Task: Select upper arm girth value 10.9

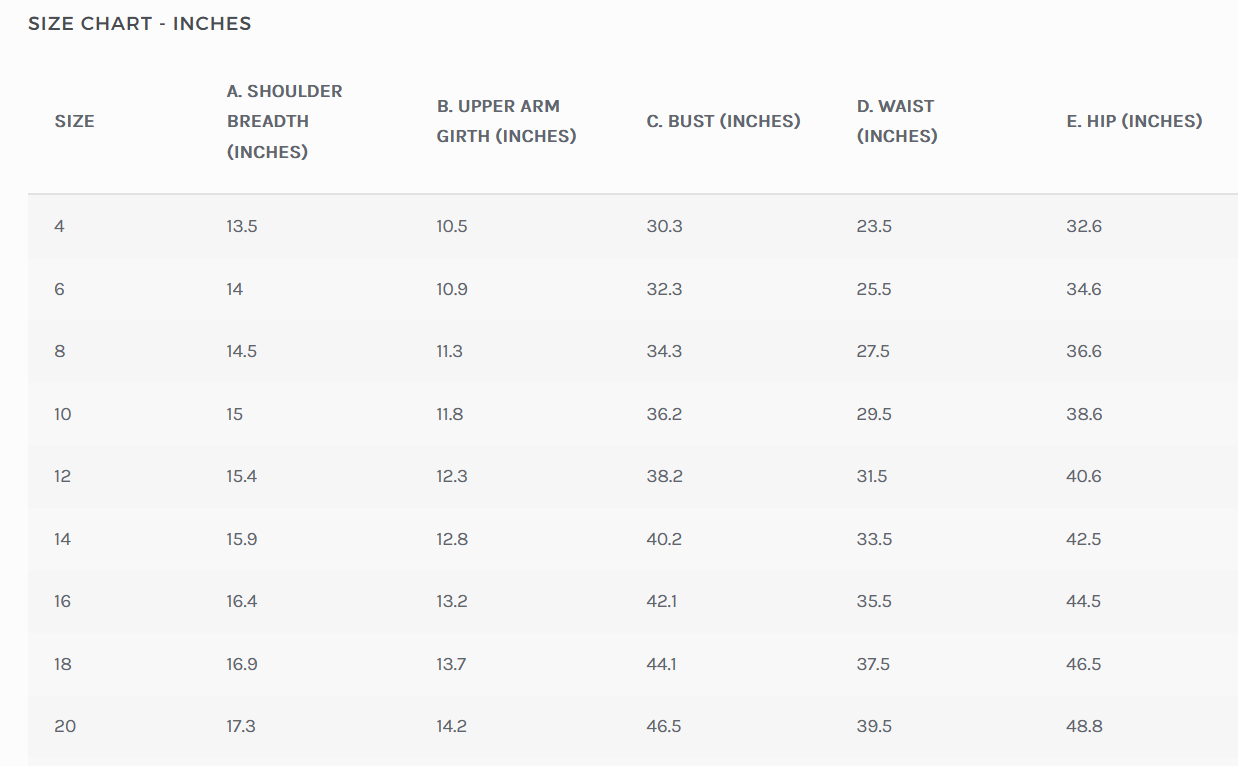Action: coord(452,289)
